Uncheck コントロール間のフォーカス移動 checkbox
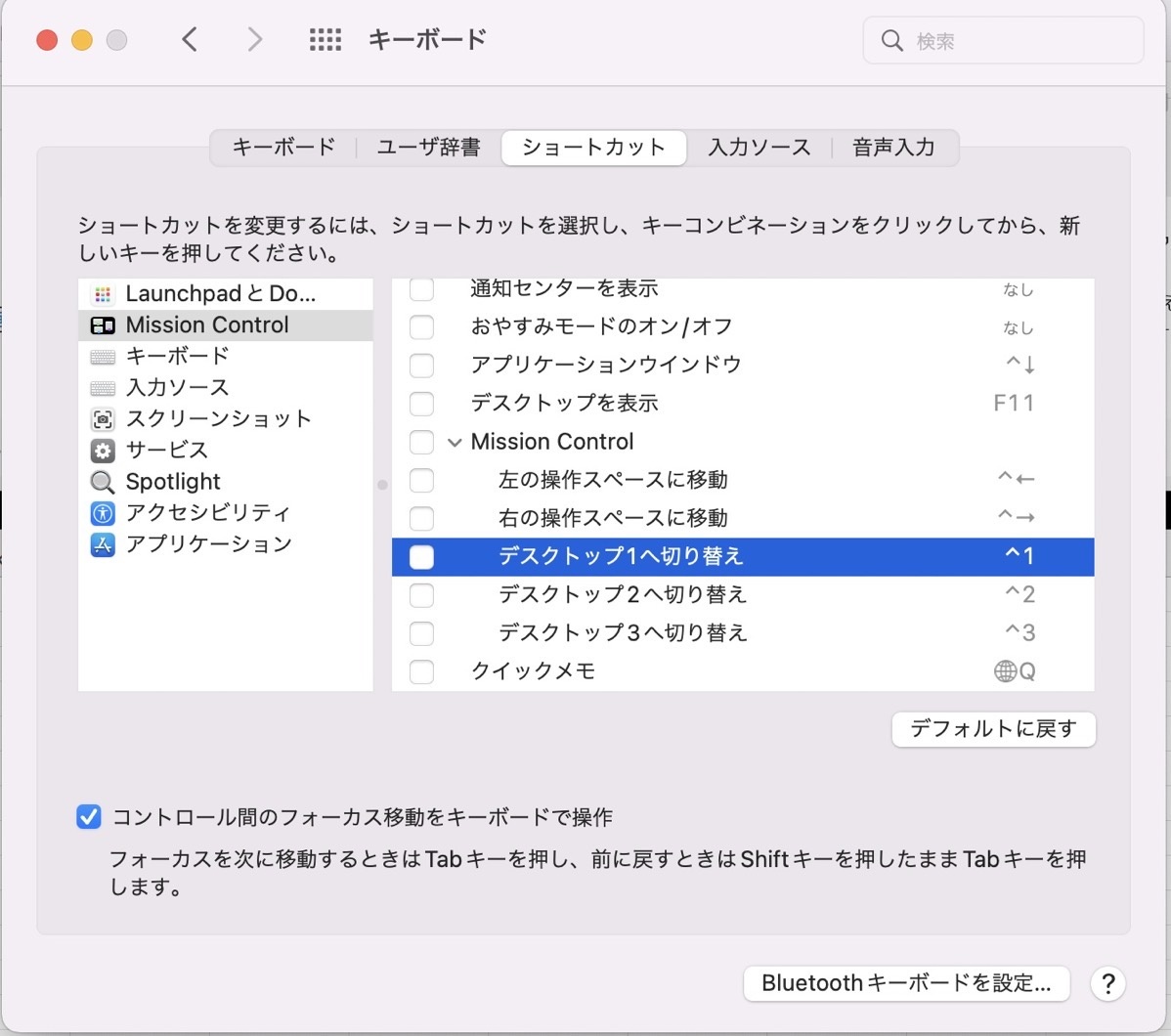Image resolution: width=1171 pixels, height=1036 pixels. (x=89, y=817)
